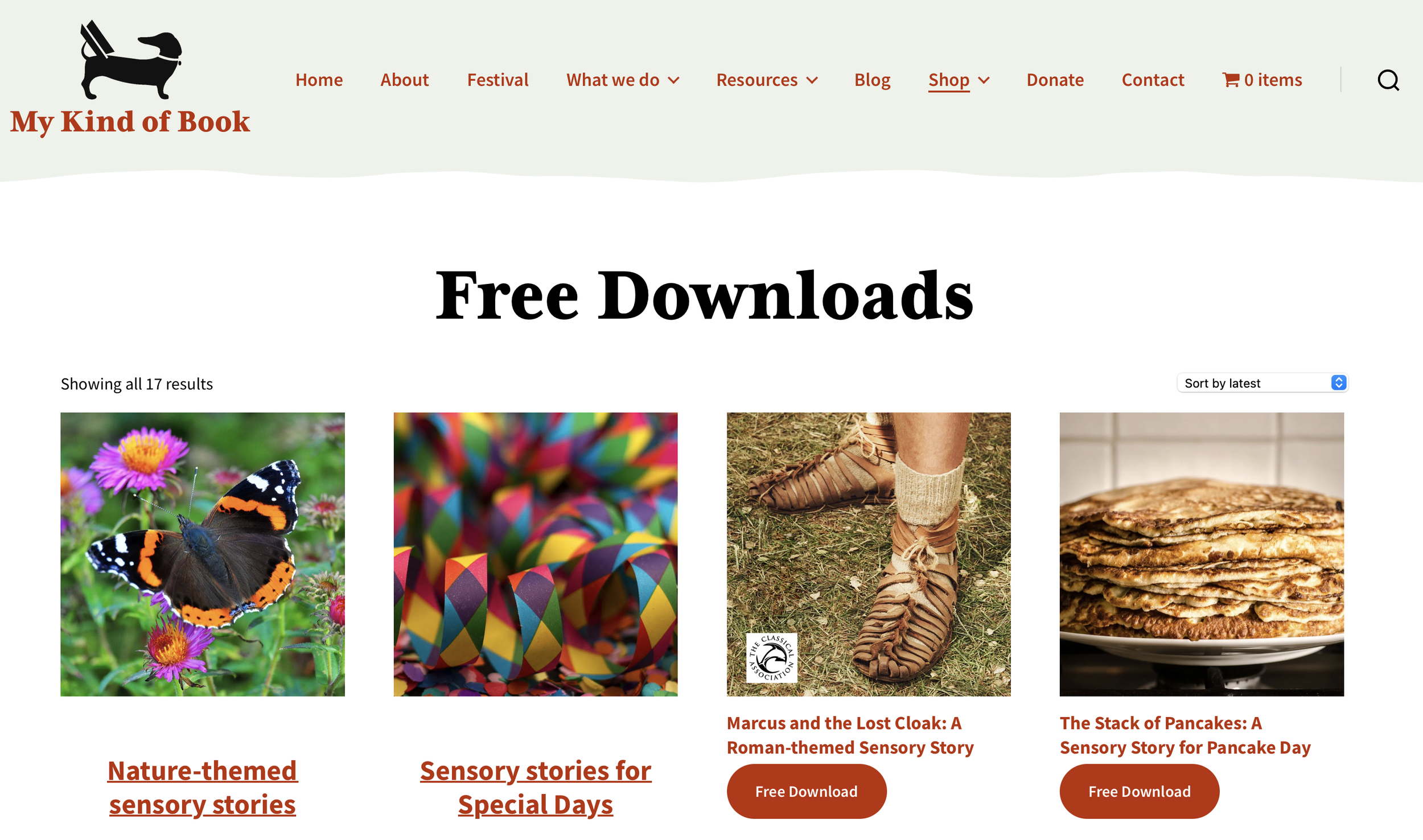Select the pancake stack thumbnail
This screenshot has width=1423, height=840.
click(1202, 554)
